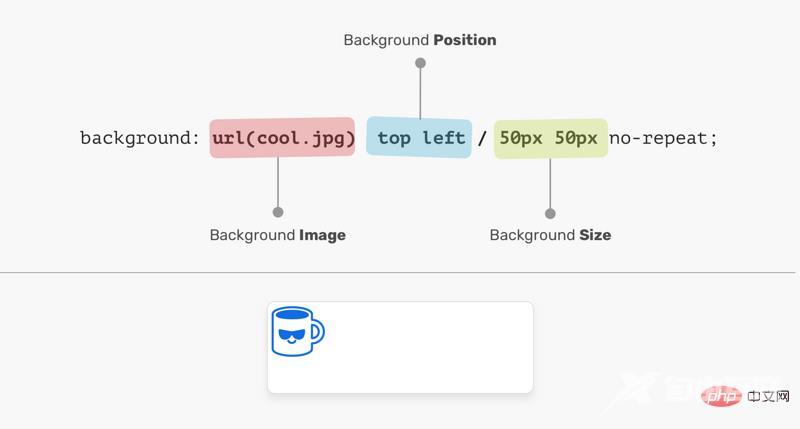Click the no-repeat; value text
The height and width of the screenshot is (429, 800).
pos(664,138)
